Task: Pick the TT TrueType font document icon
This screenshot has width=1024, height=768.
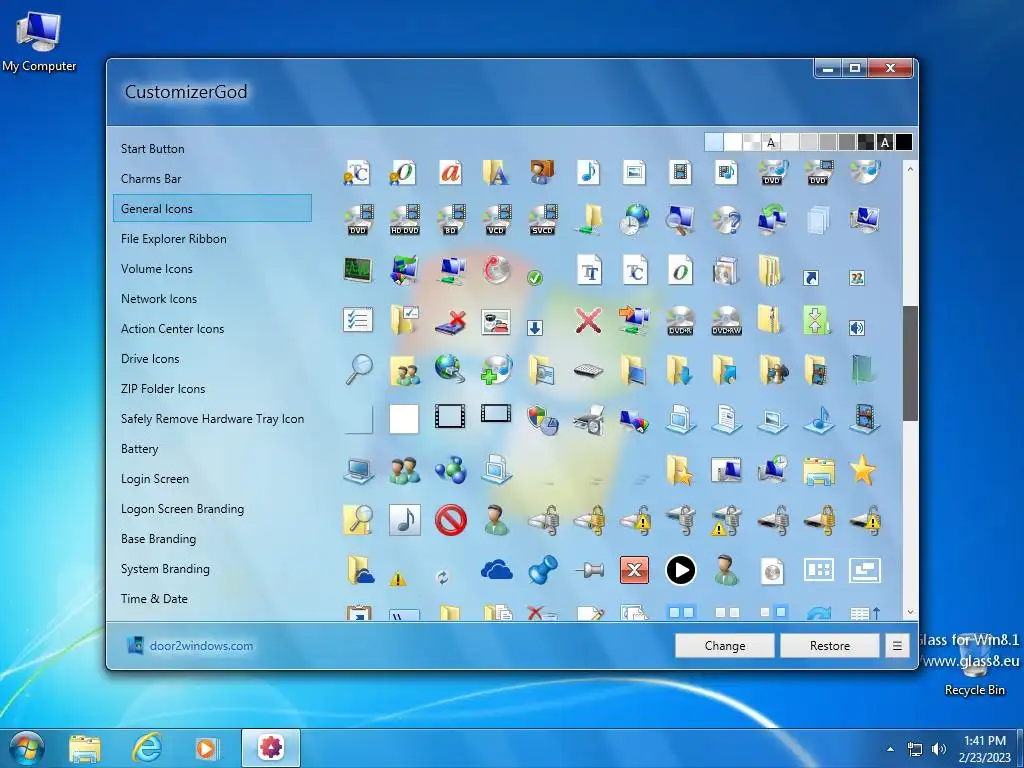Action: [x=589, y=270]
